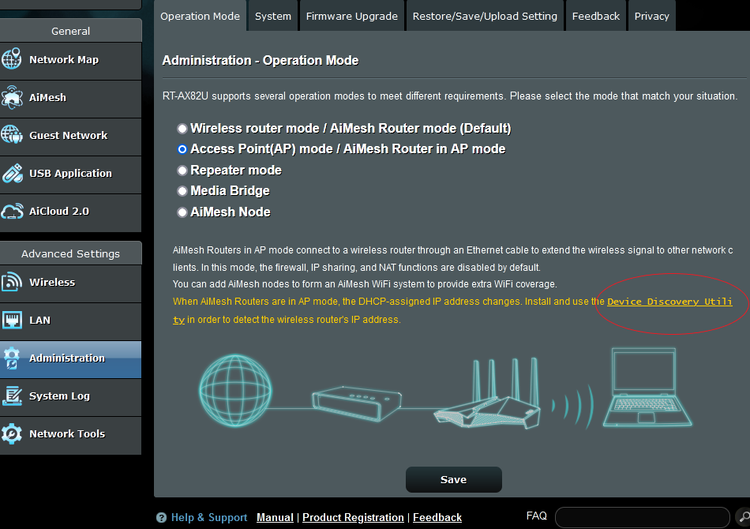Click the AiMesh sidebar icon
750x529 pixels.
[11, 97]
